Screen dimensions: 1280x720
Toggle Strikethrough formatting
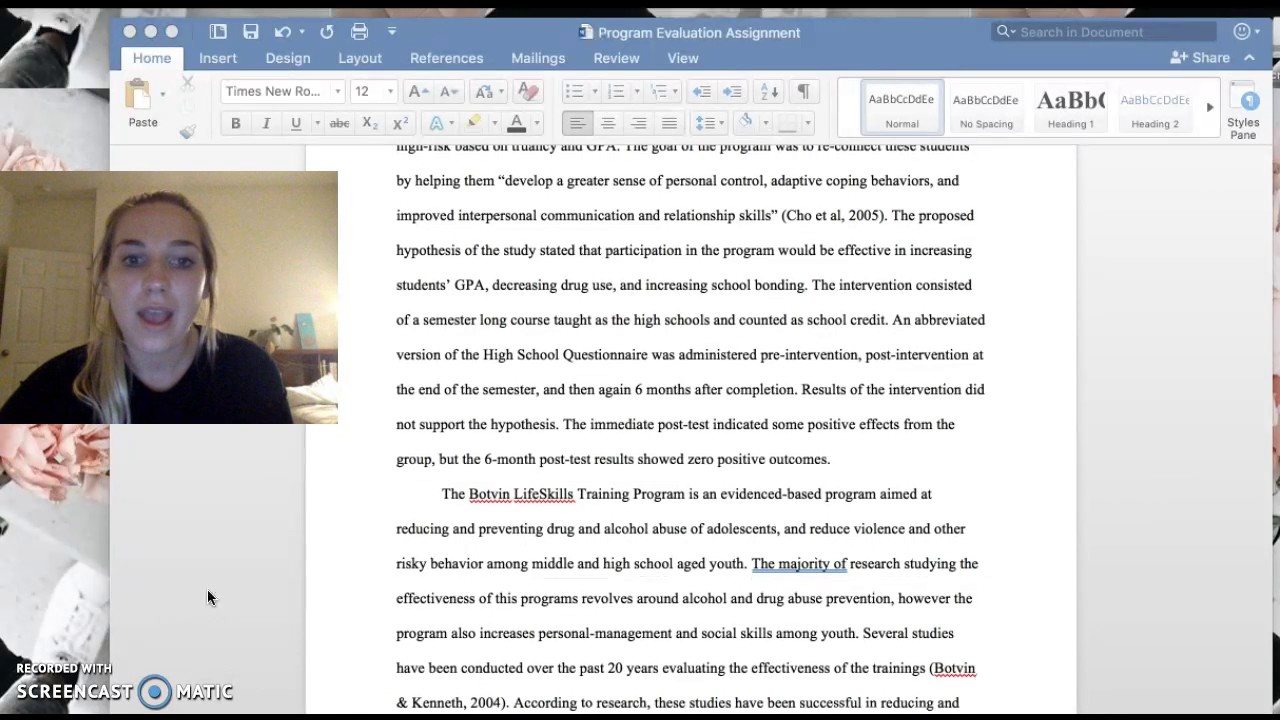tap(340, 123)
